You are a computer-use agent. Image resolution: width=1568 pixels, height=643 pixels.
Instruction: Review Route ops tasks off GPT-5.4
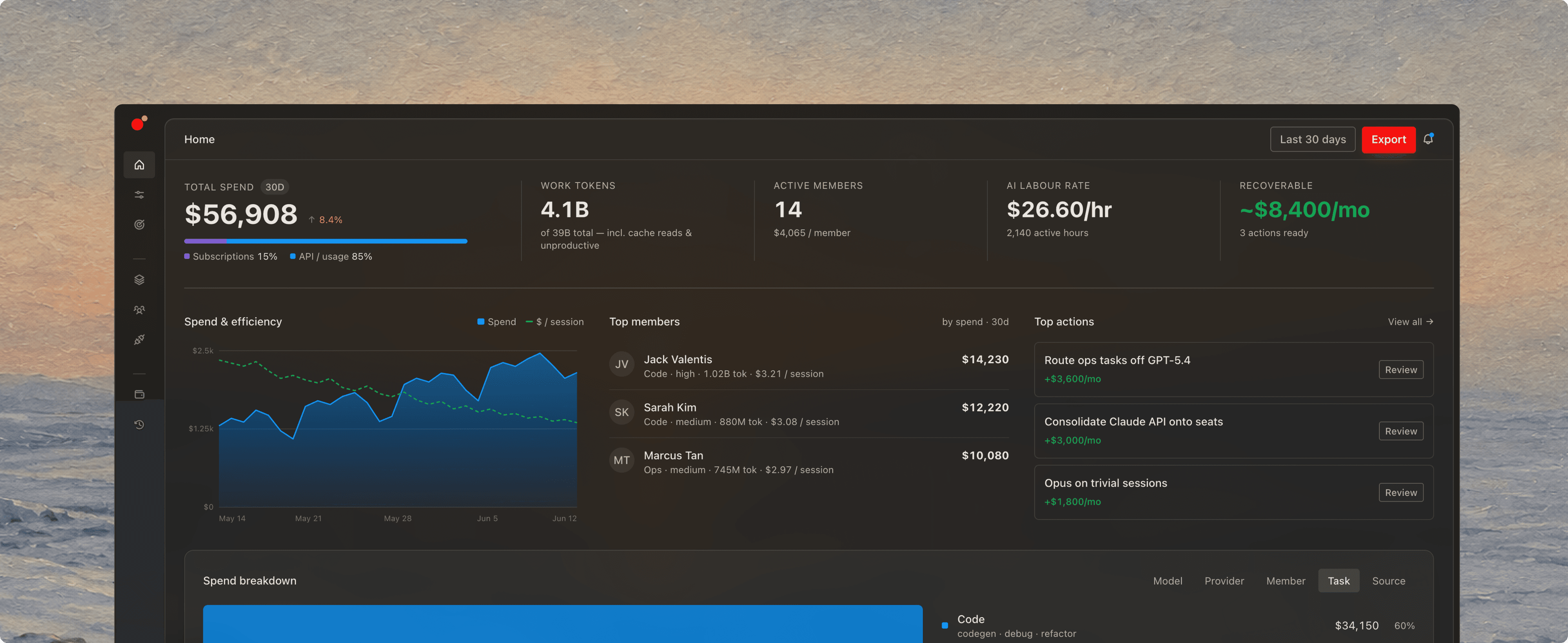click(x=1401, y=370)
